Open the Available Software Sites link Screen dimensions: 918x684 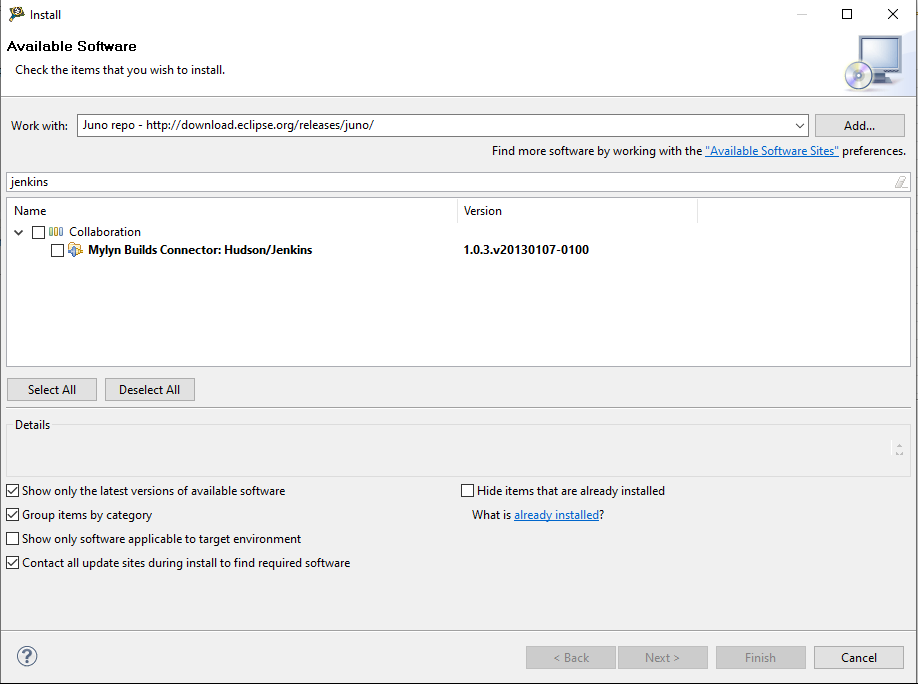[772, 151]
